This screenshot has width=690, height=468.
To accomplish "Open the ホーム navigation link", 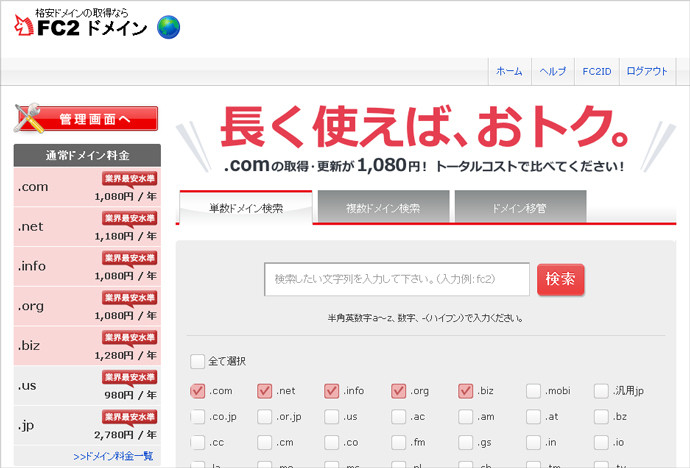I will click(x=509, y=71).
